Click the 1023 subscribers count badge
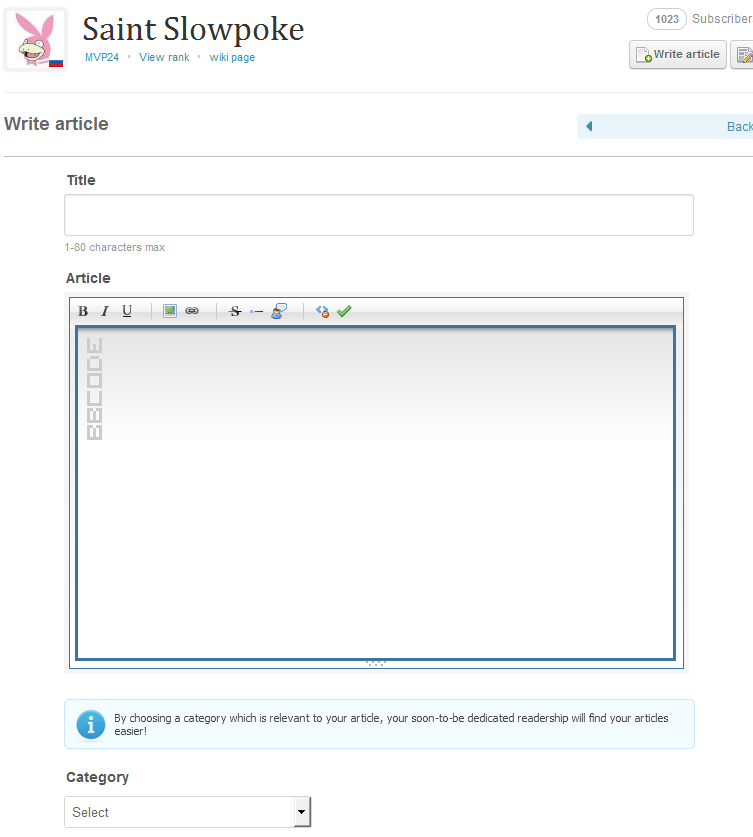The height and width of the screenshot is (837, 753). (x=667, y=19)
